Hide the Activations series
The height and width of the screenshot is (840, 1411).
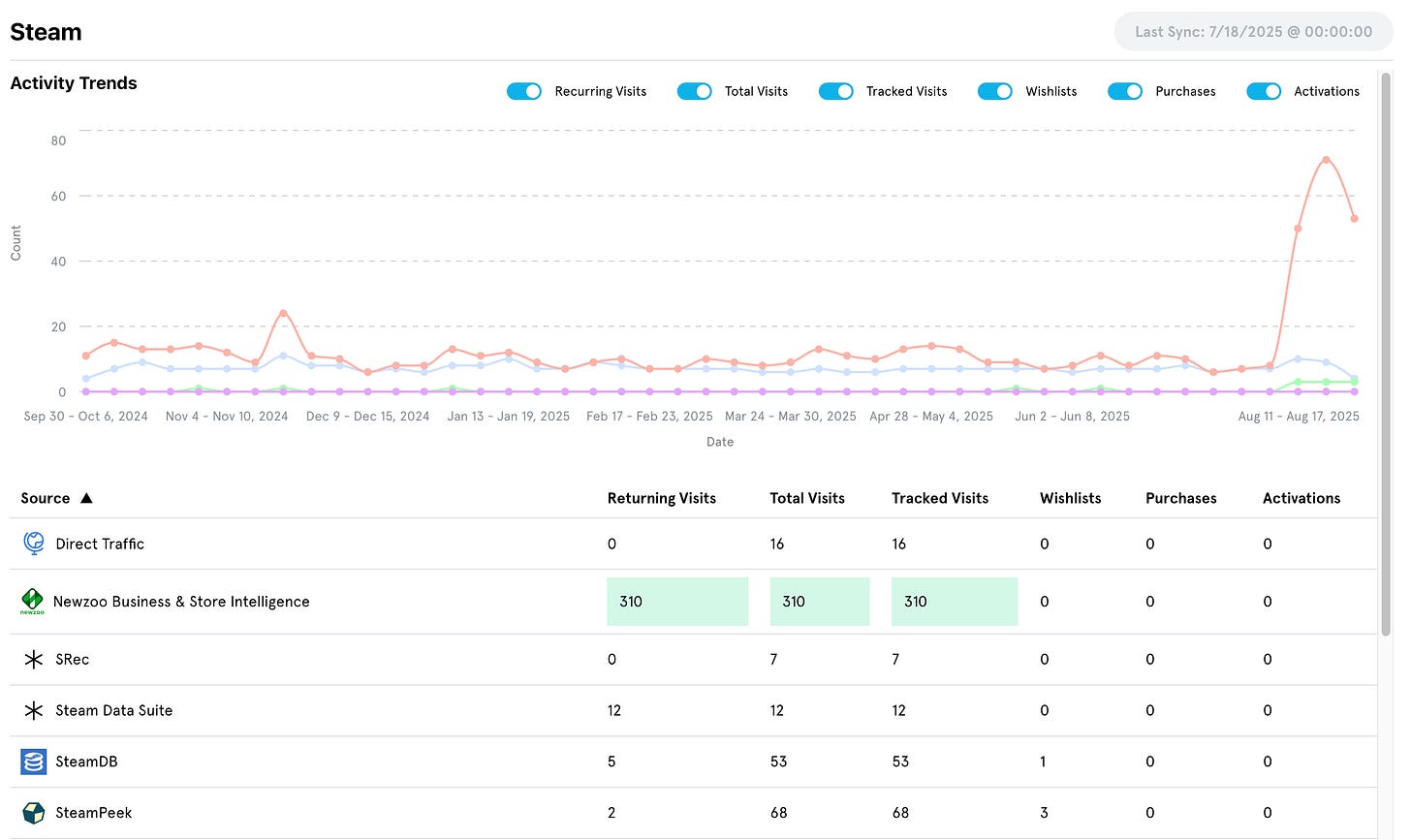click(x=1264, y=91)
